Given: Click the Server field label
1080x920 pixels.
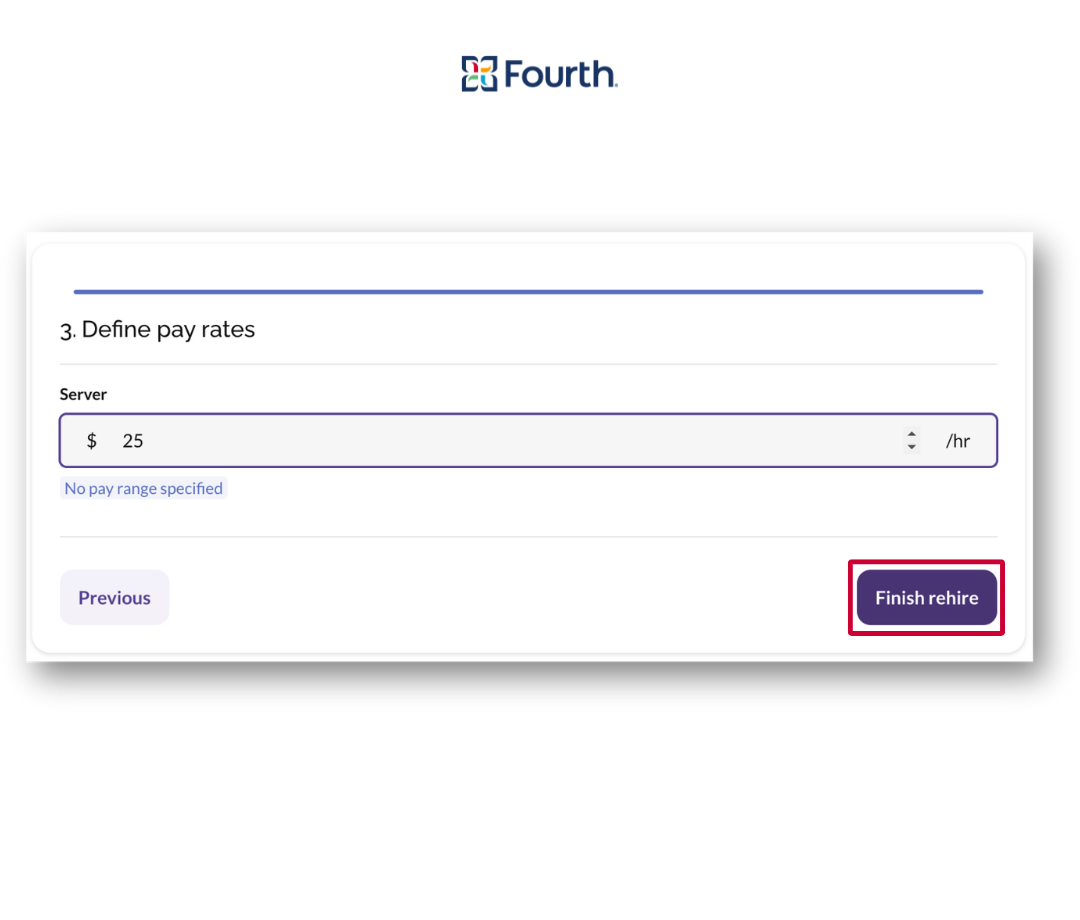Looking at the screenshot, I should 83,394.
